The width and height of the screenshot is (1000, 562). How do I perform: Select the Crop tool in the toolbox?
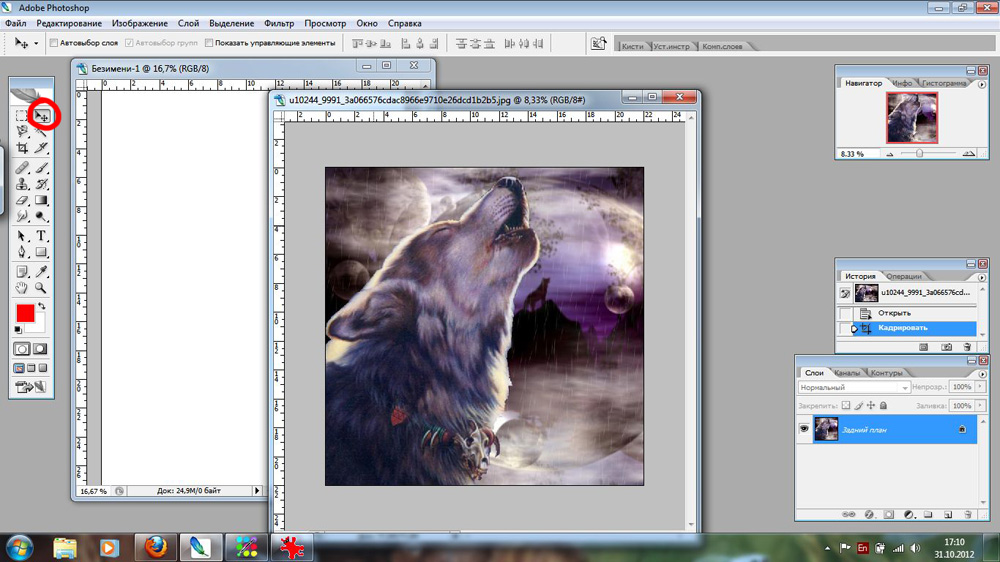click(22, 148)
